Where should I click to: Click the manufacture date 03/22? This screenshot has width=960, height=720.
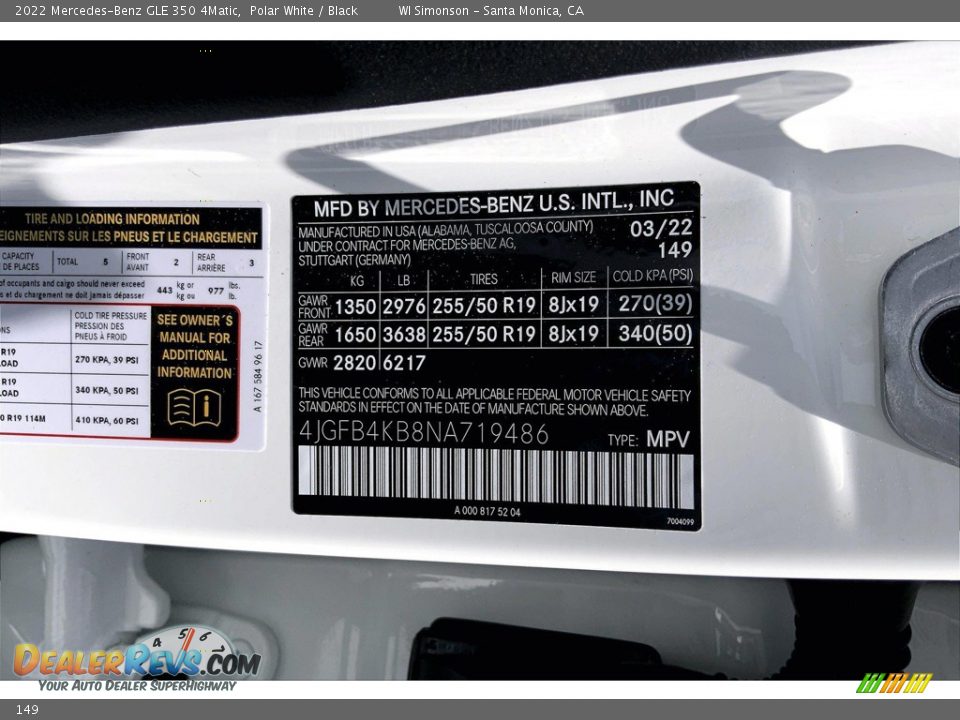(661, 228)
